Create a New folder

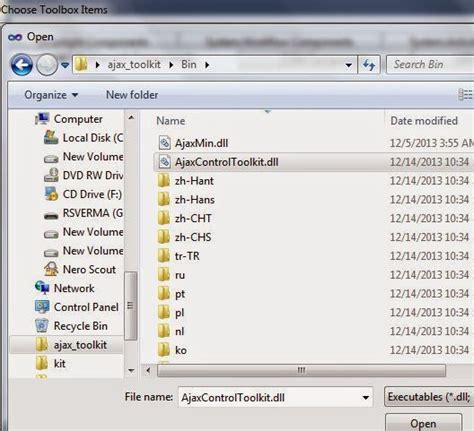point(132,95)
